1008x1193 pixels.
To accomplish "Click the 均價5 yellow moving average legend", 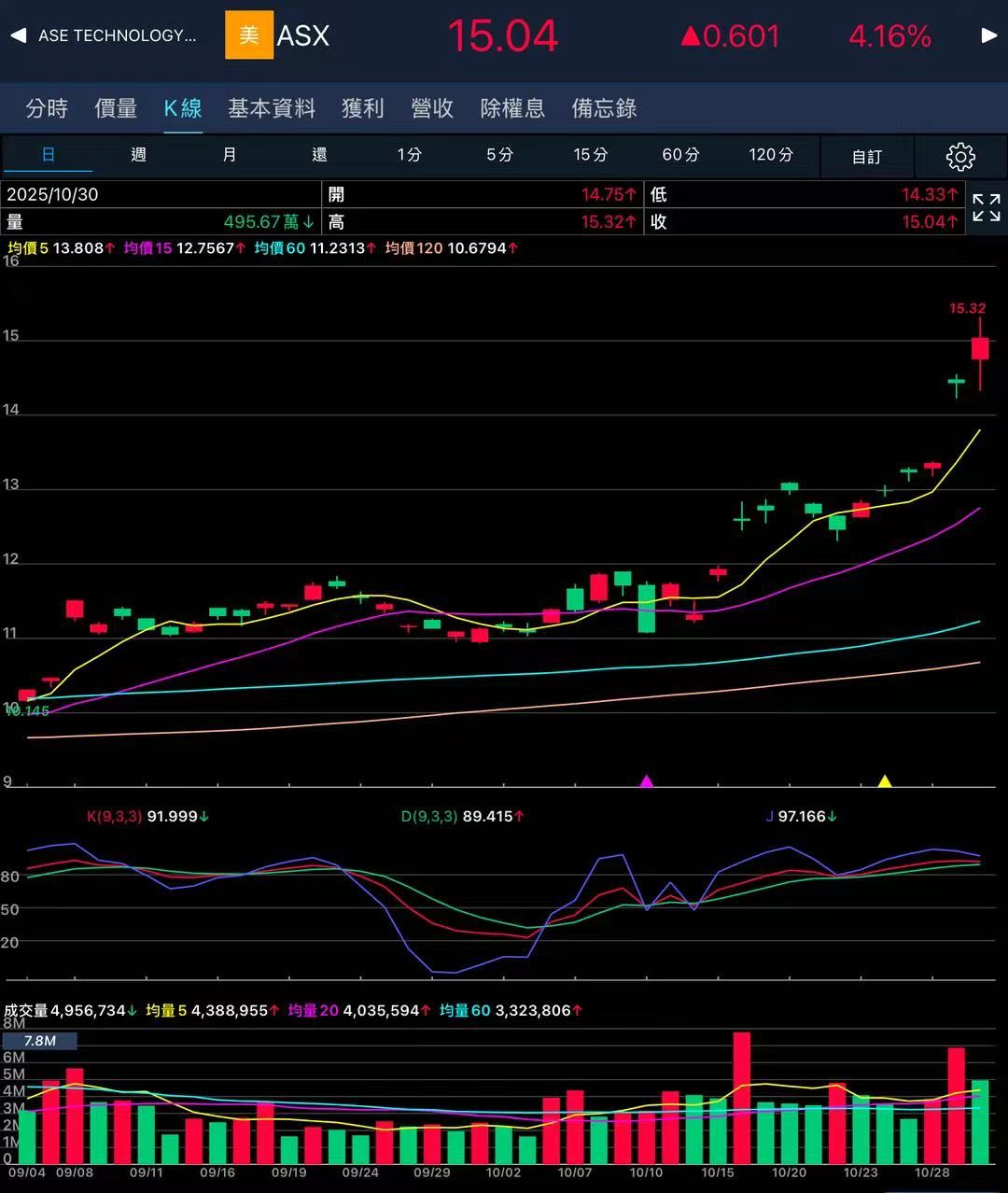I will click(x=28, y=248).
